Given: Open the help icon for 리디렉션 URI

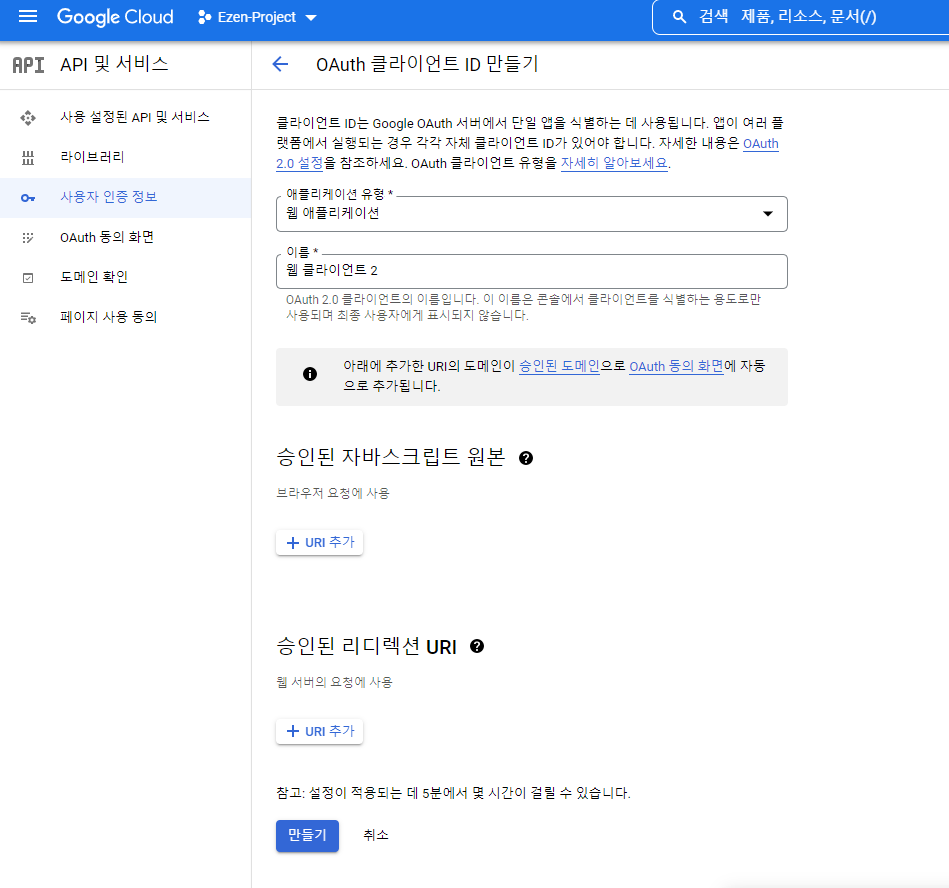Looking at the screenshot, I should [477, 646].
